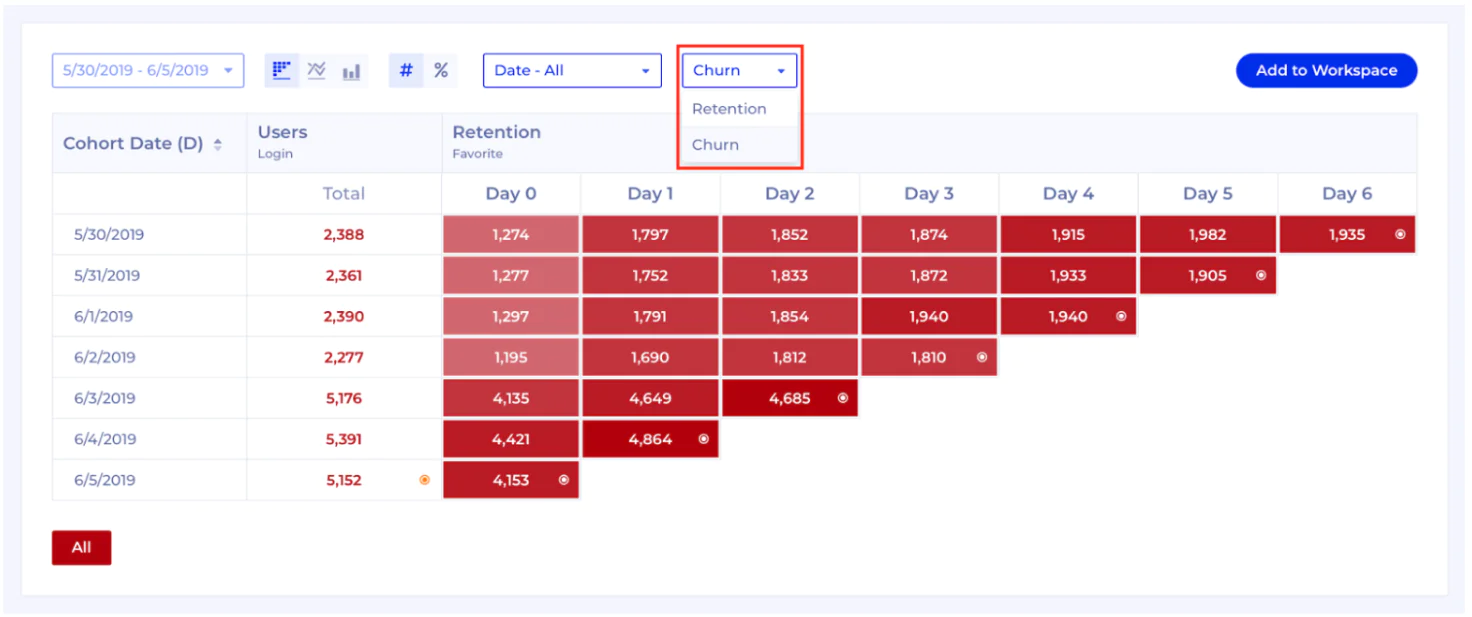Click the Add to Workspace button

[1326, 70]
